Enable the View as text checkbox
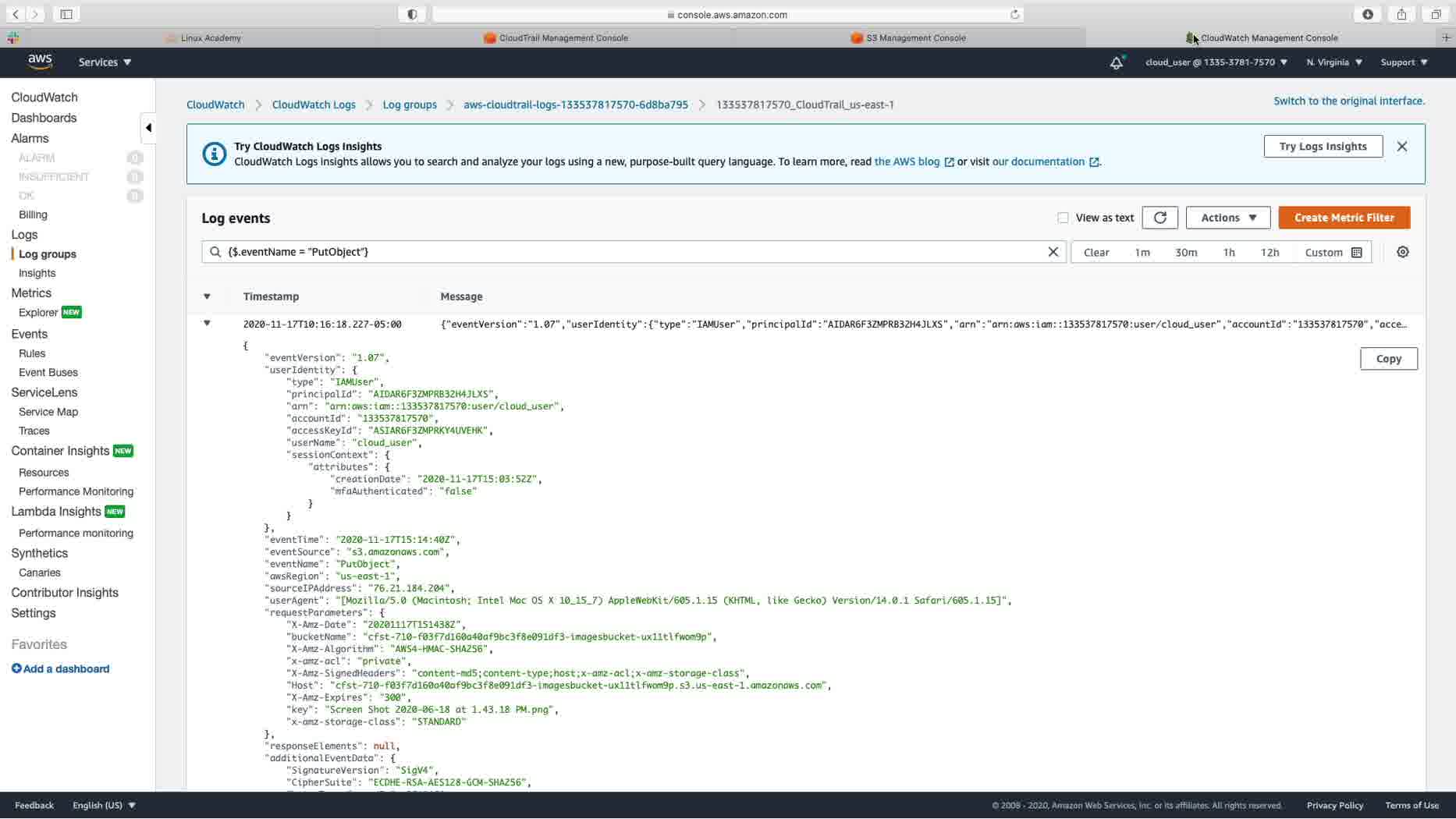The width and height of the screenshot is (1456, 819). 1063,218
